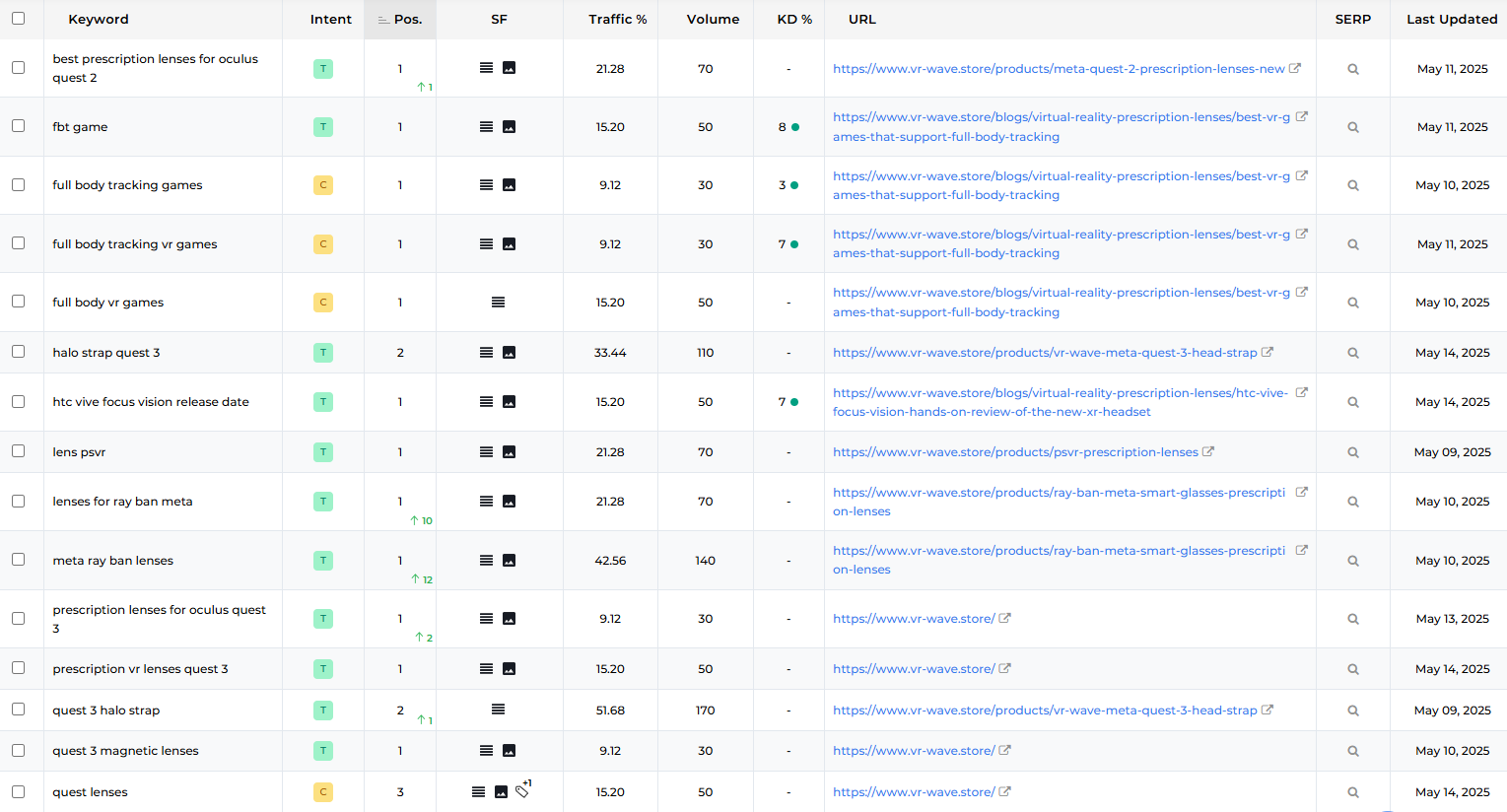Click KD green dot for 'fbt game'

coord(795,127)
